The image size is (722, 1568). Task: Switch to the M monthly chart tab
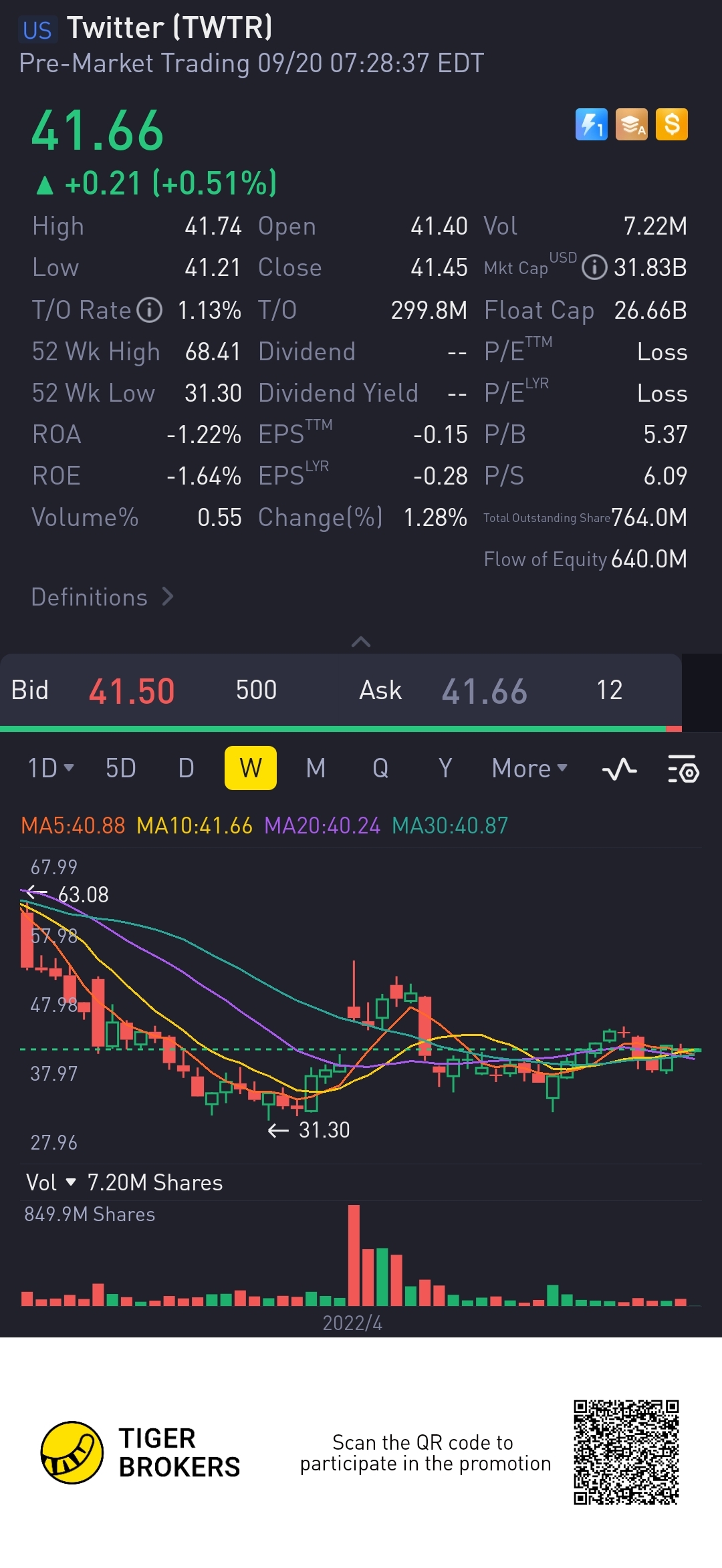(x=316, y=768)
